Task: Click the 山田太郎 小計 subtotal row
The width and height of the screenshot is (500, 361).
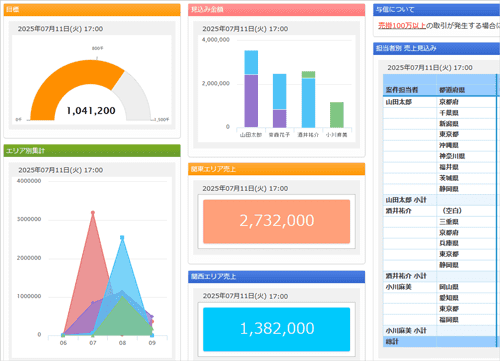Action: pyautogui.click(x=439, y=200)
